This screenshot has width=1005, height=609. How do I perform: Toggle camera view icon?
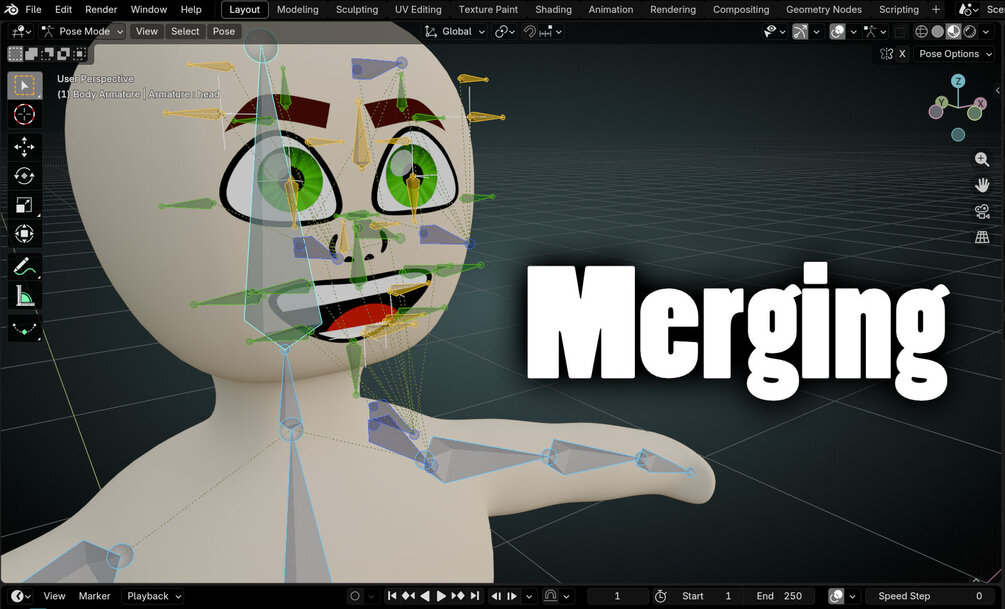[x=981, y=212]
